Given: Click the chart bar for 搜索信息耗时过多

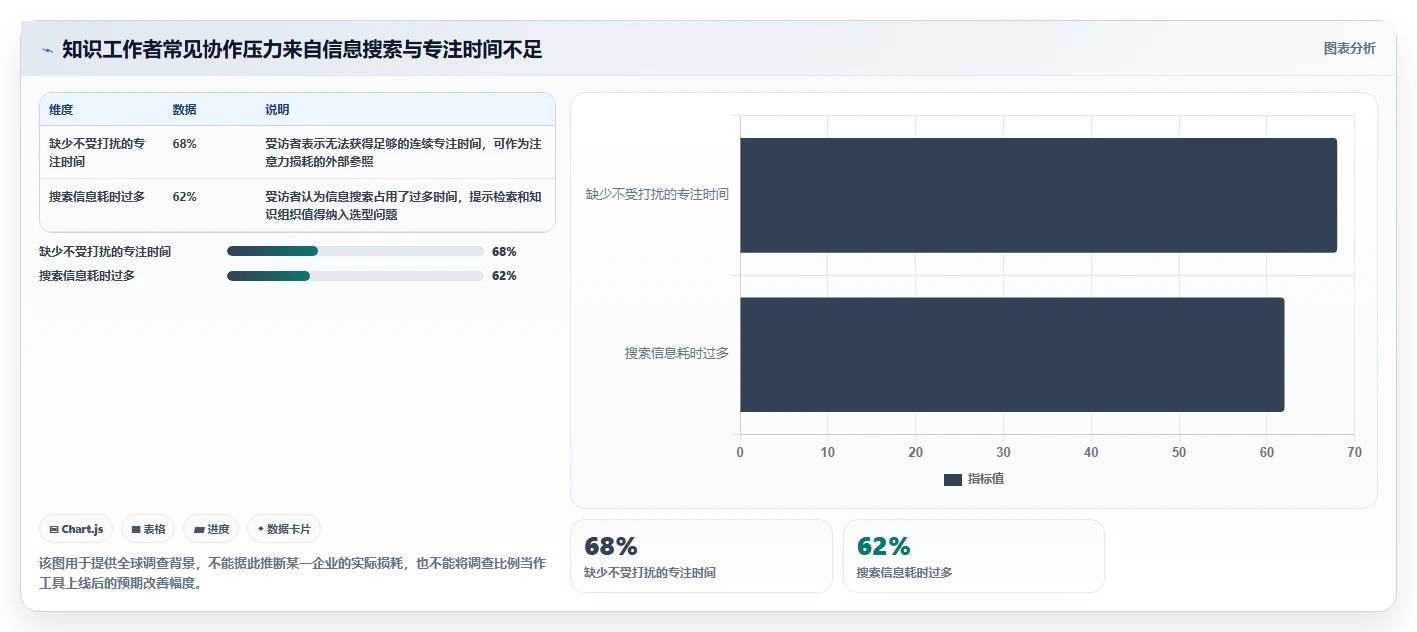Looking at the screenshot, I should tap(1012, 354).
